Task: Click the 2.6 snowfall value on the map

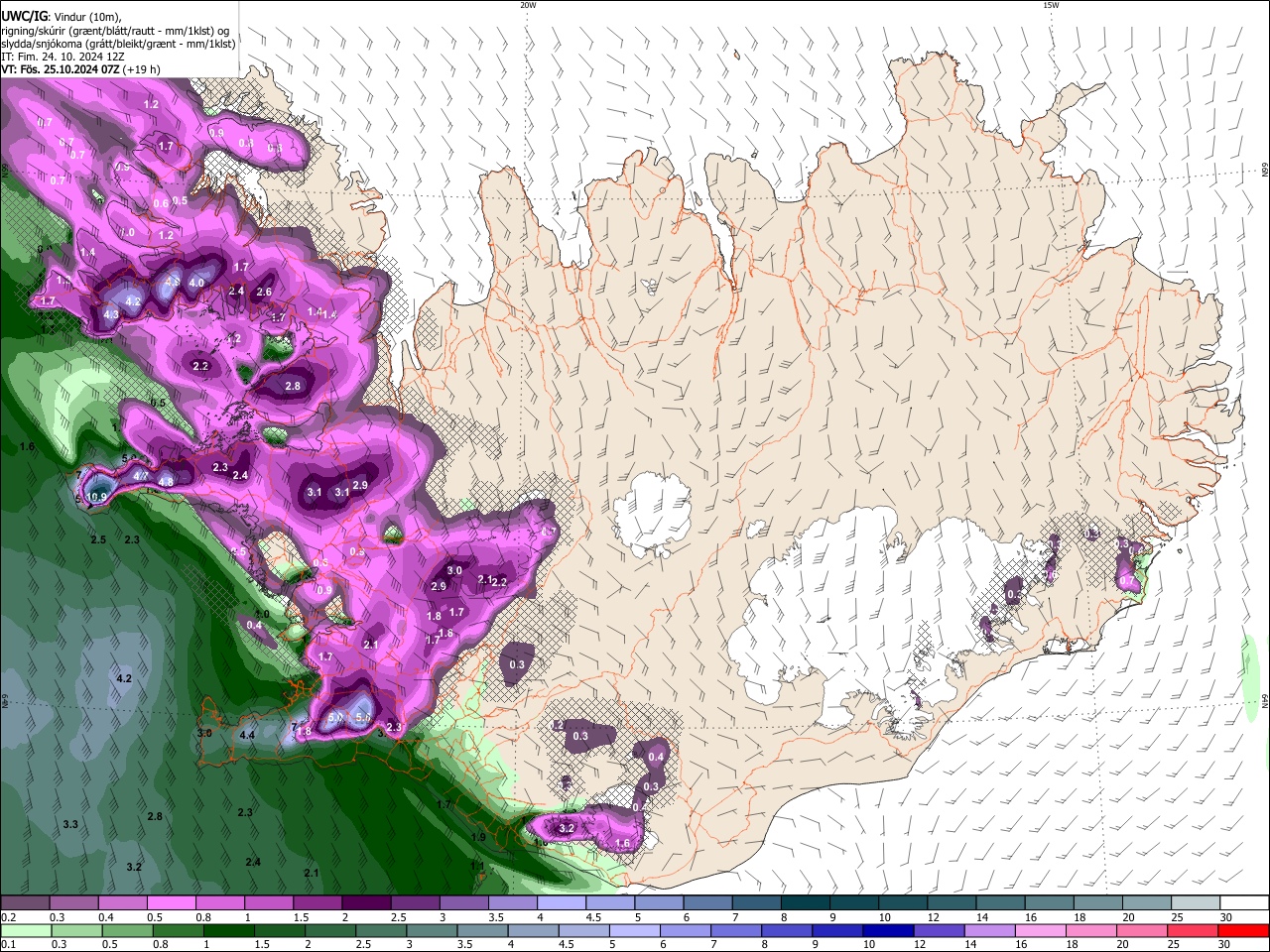Action: 264,293
